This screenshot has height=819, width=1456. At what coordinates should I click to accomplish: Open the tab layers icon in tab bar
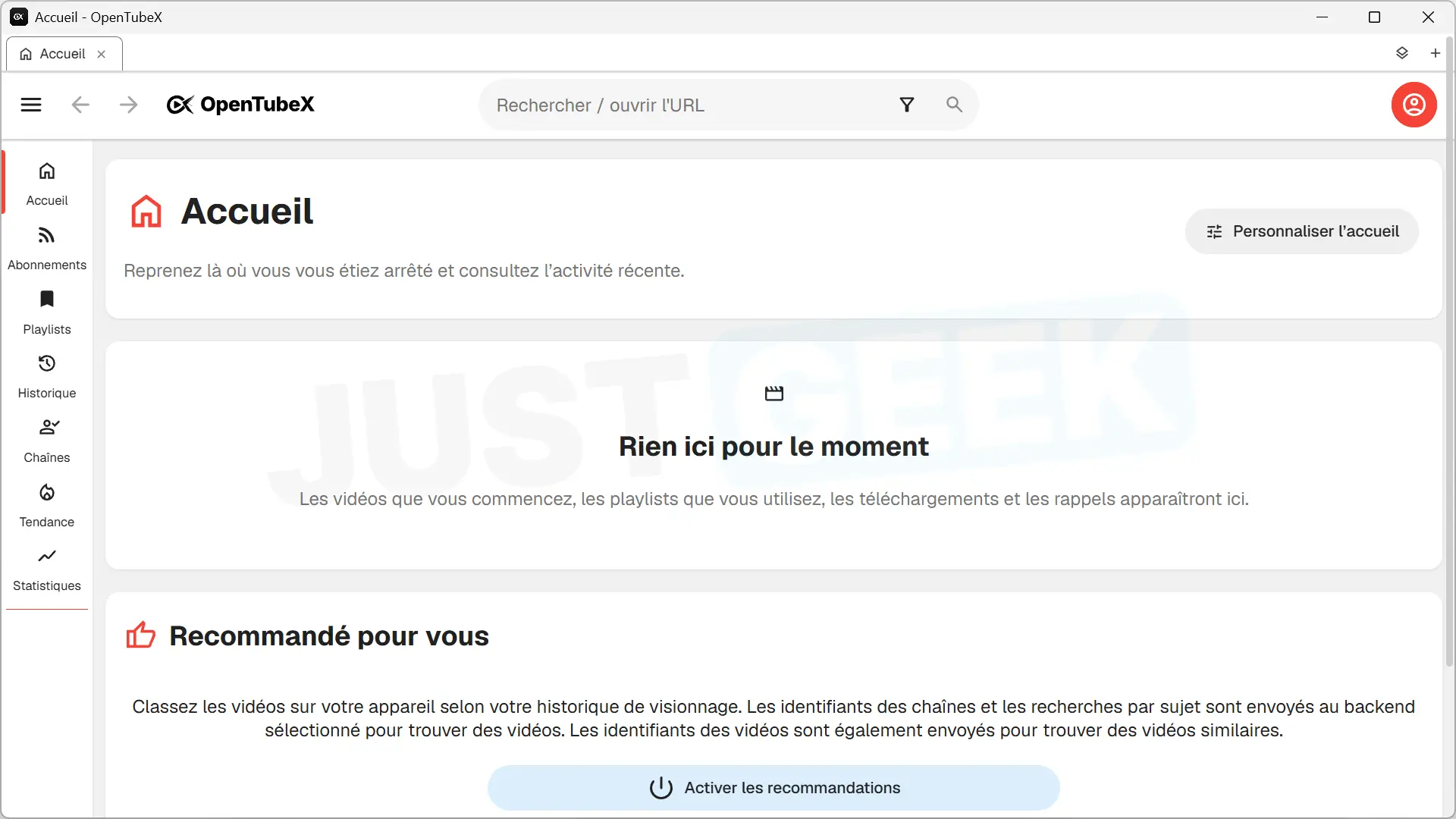(1402, 53)
